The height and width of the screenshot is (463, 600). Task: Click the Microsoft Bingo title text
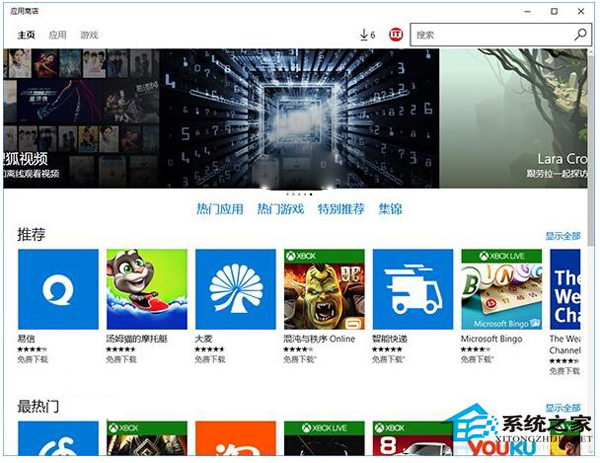pyautogui.click(x=491, y=339)
